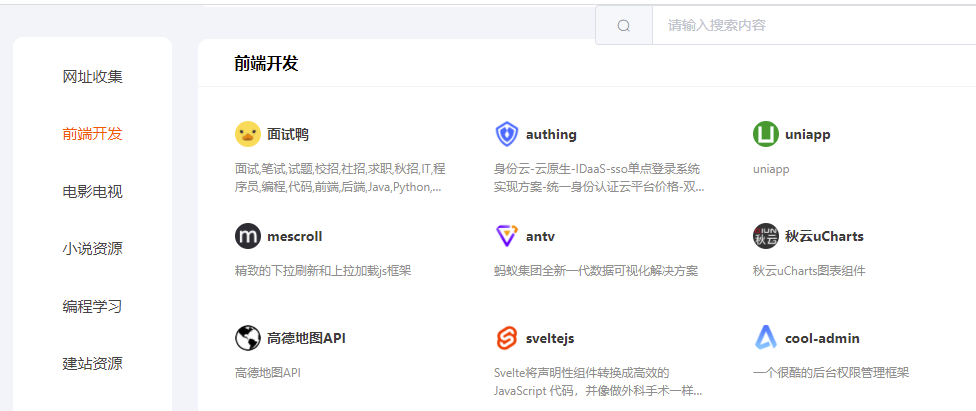976x411 pixels.
Task: Click the sveltejs orange logo icon
Action: tap(507, 338)
